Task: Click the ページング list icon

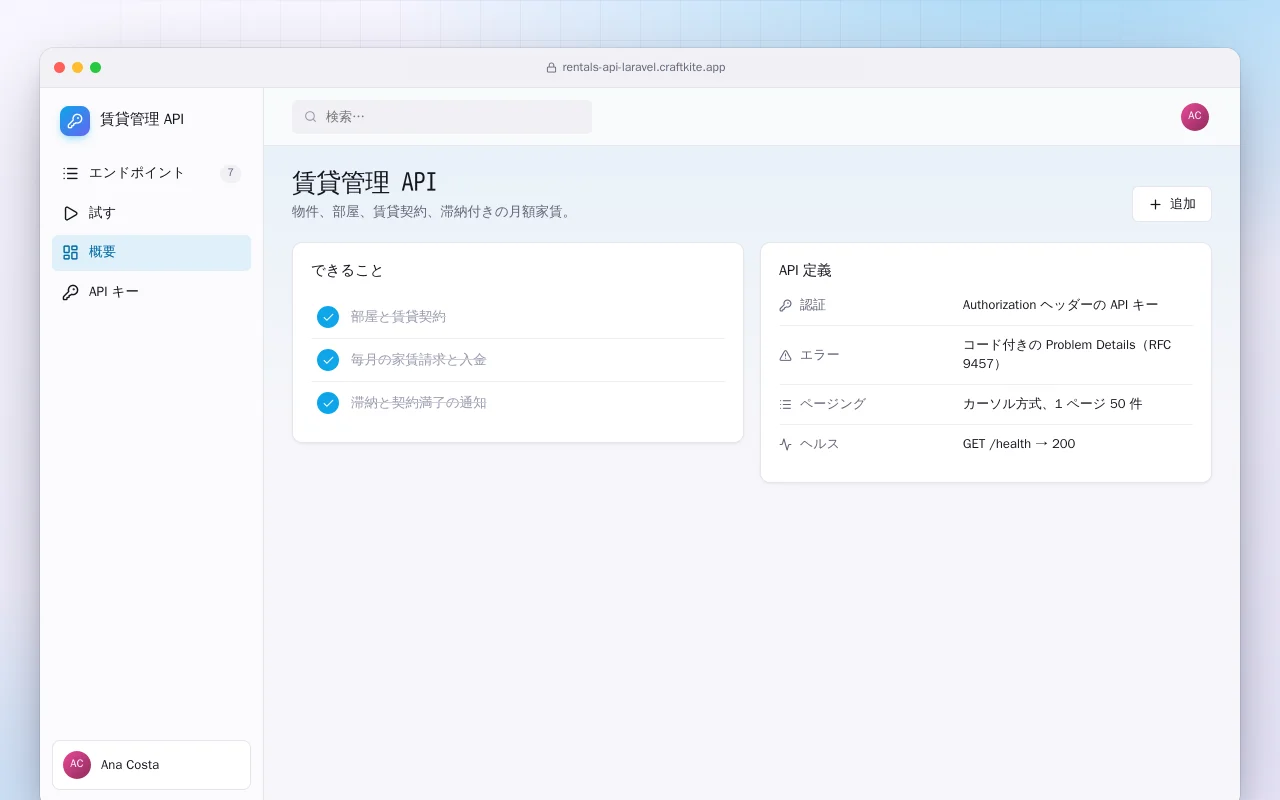Action: coord(785,404)
